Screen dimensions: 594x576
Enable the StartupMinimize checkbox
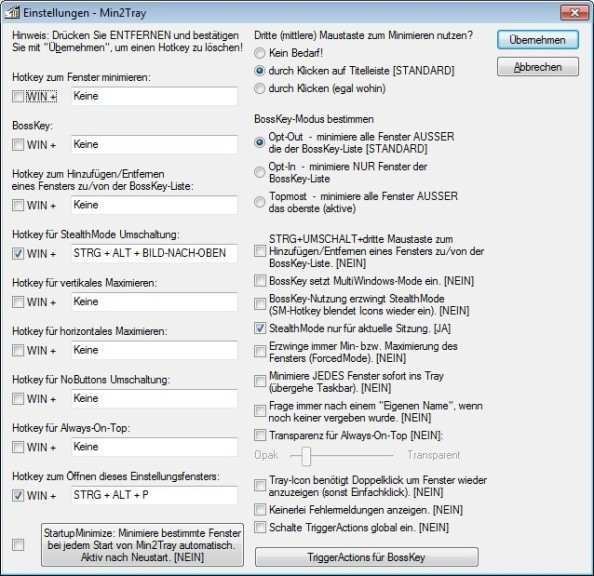[x=18, y=545]
